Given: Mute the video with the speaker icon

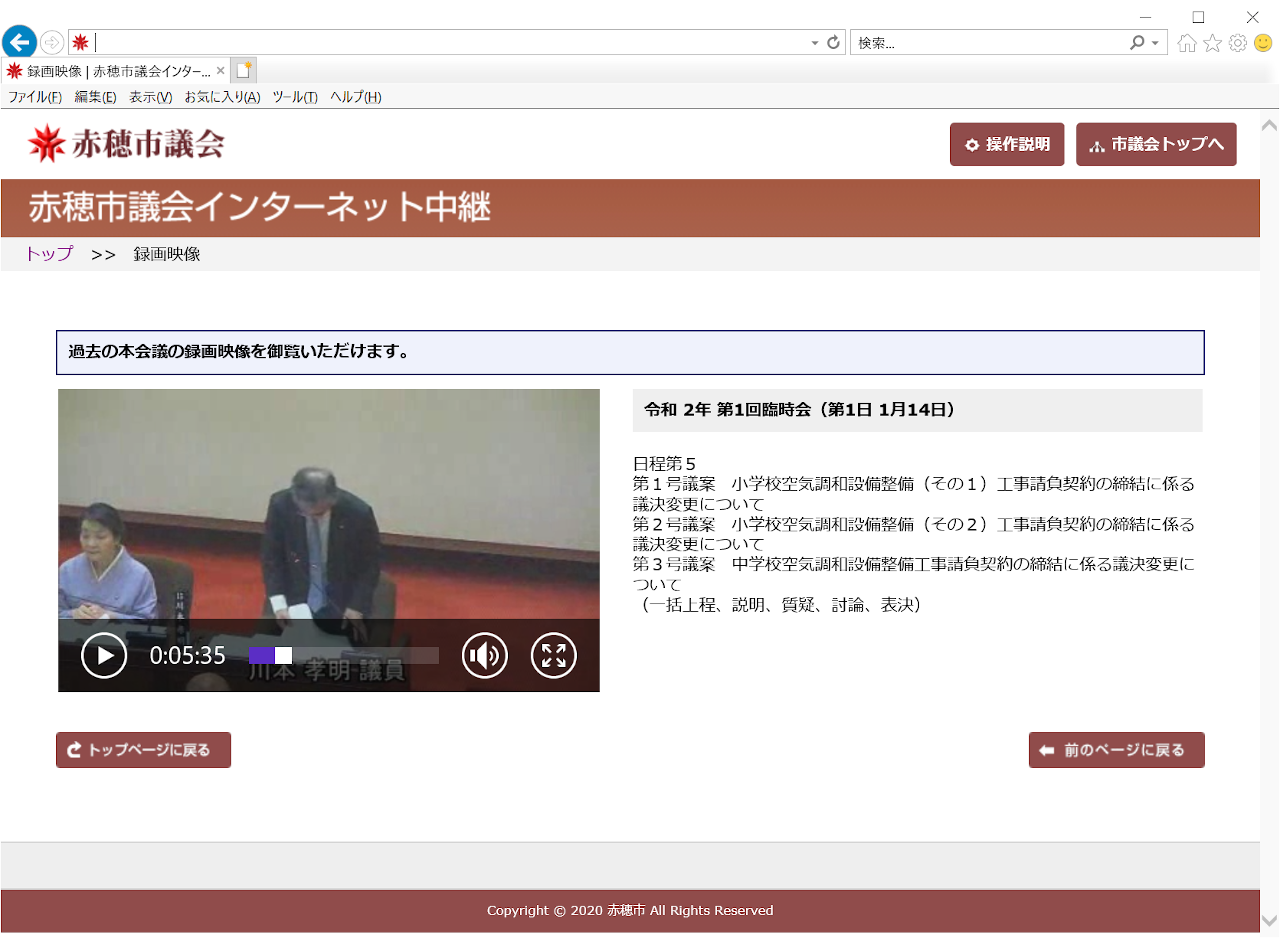Looking at the screenshot, I should coord(485,656).
